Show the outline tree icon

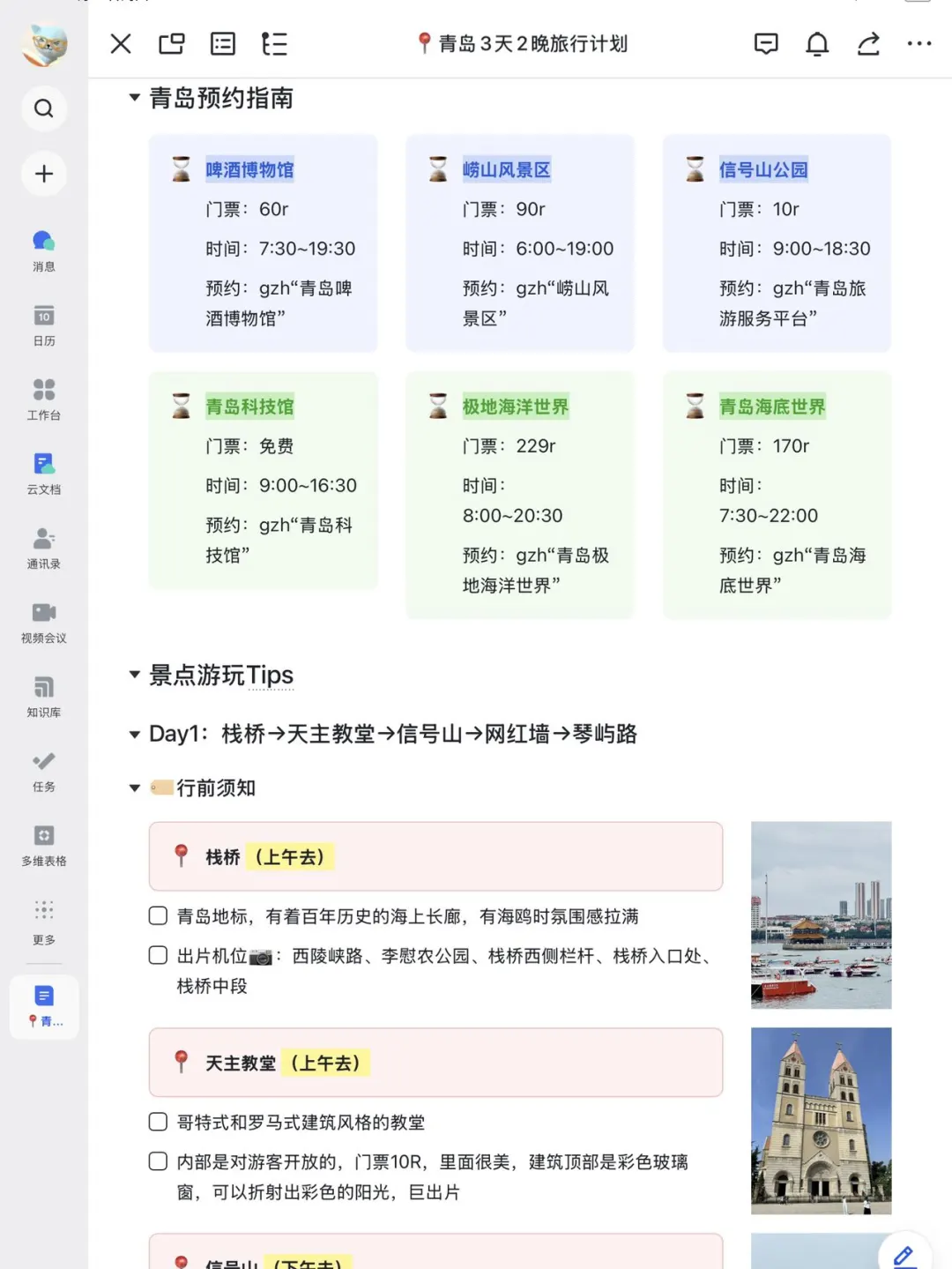tap(274, 43)
